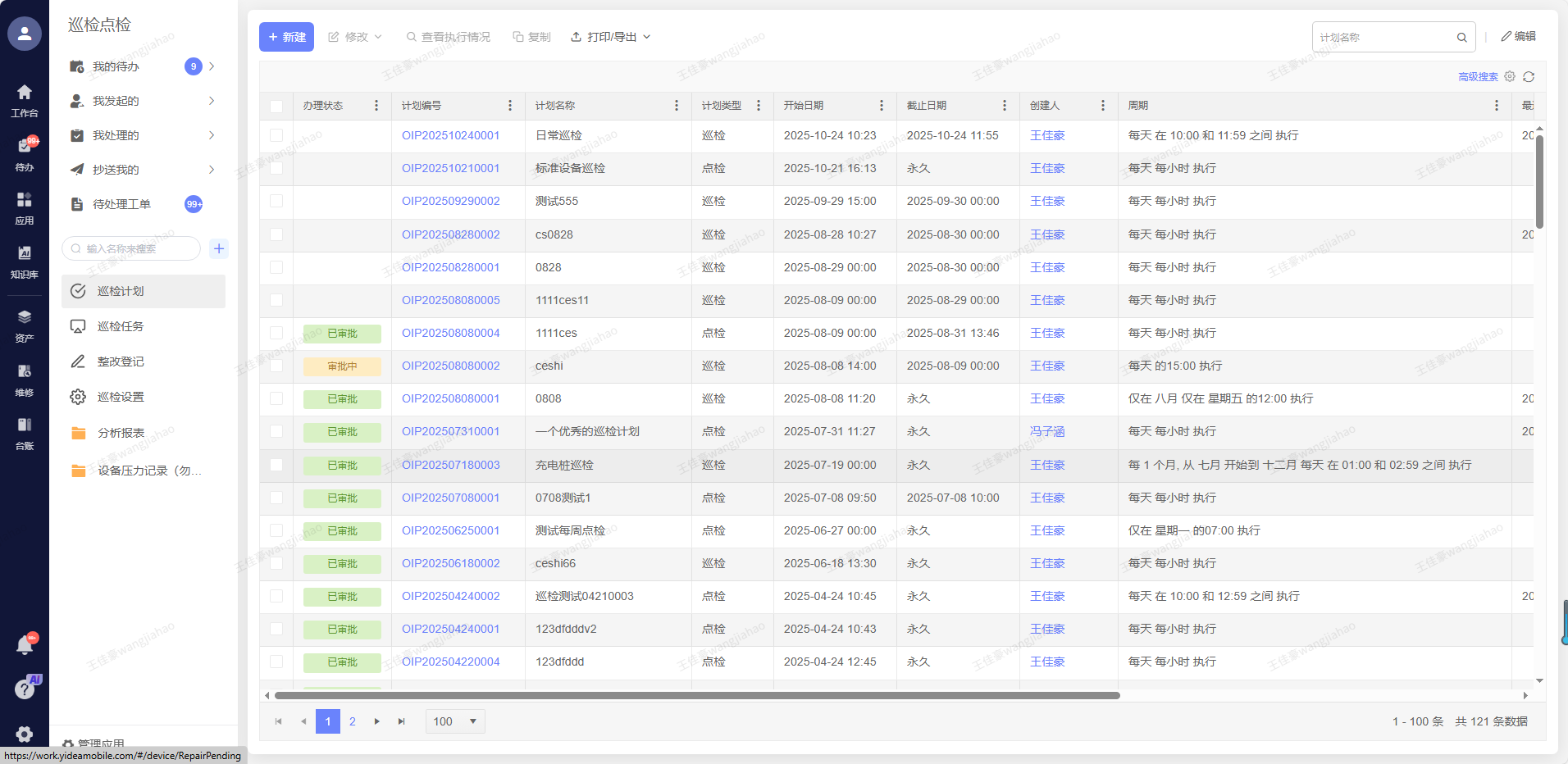Open the 知识库 icon in left rail
1568x764 pixels.
click(x=25, y=261)
